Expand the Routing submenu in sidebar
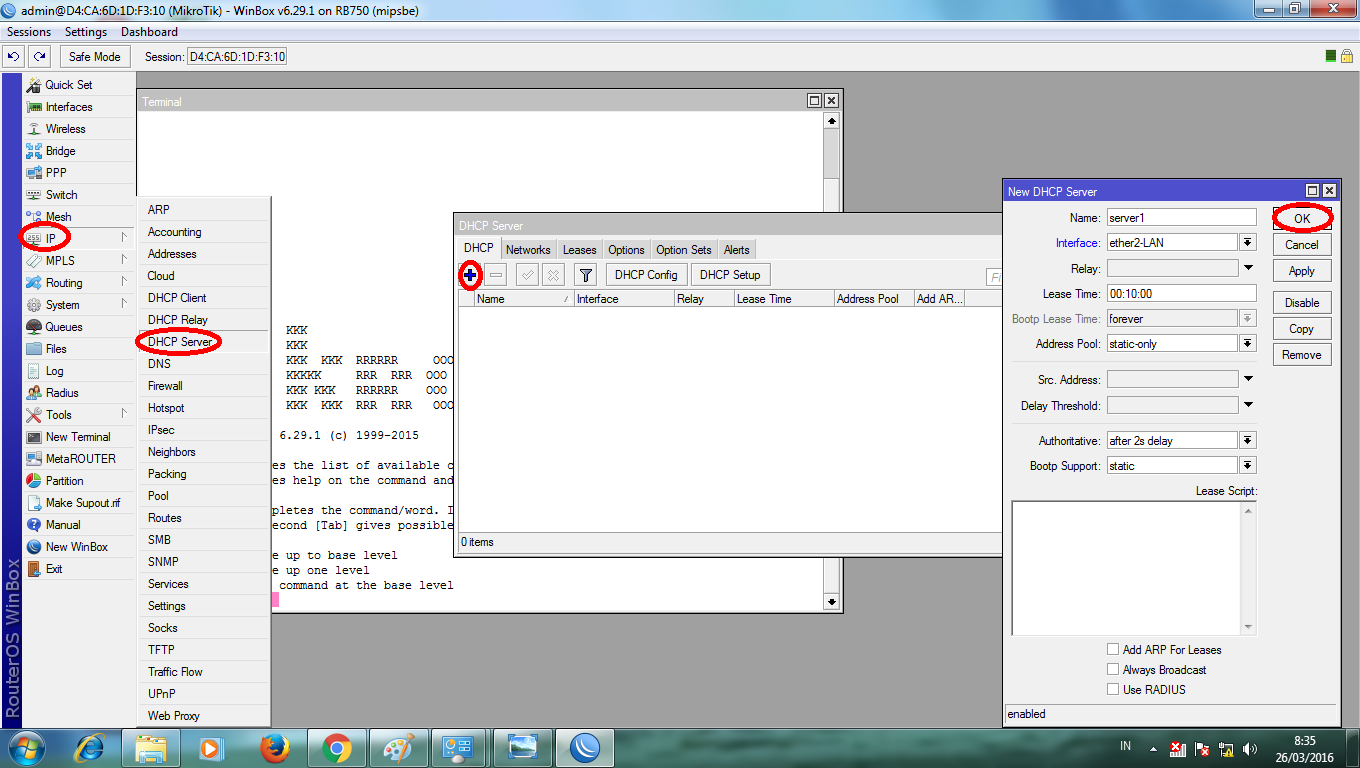The height and width of the screenshot is (768, 1360). click(x=124, y=283)
